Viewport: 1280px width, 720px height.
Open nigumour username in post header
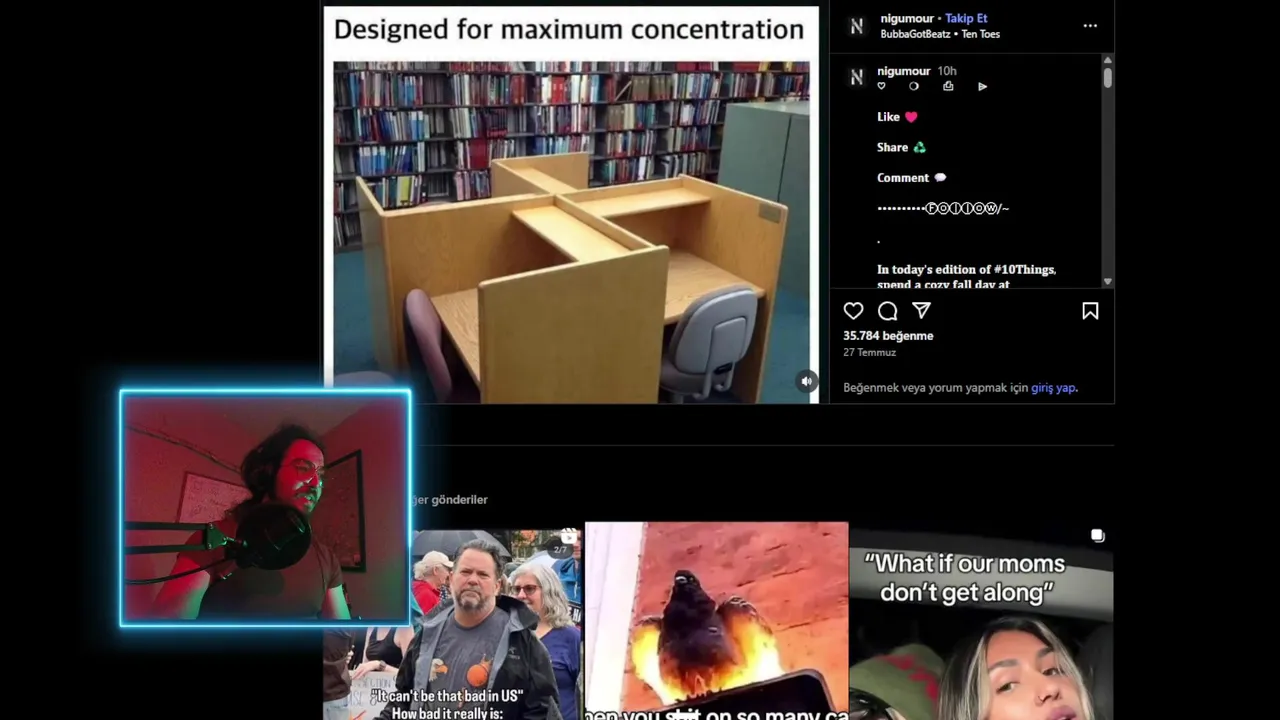(906, 18)
